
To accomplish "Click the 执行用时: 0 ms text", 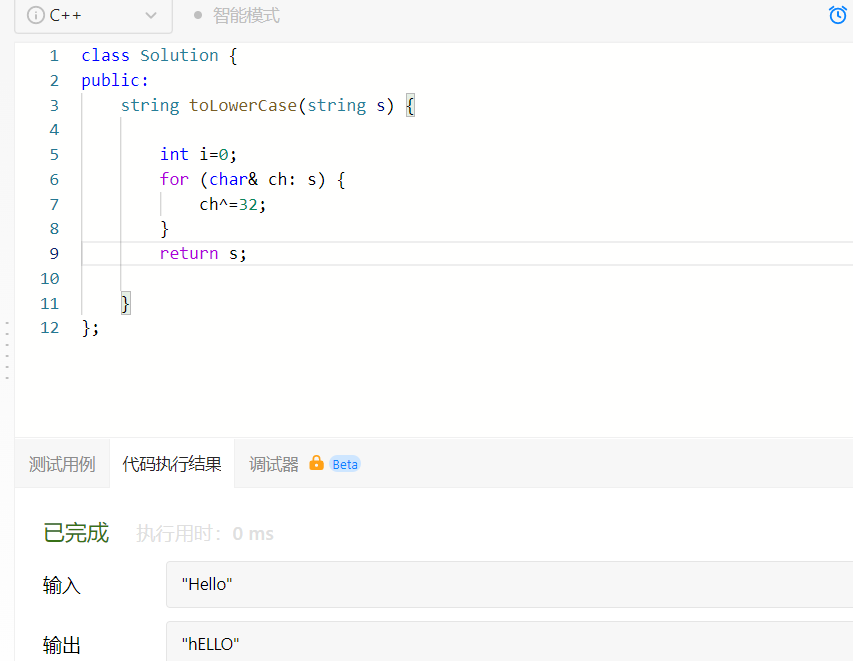I will pos(205,534).
